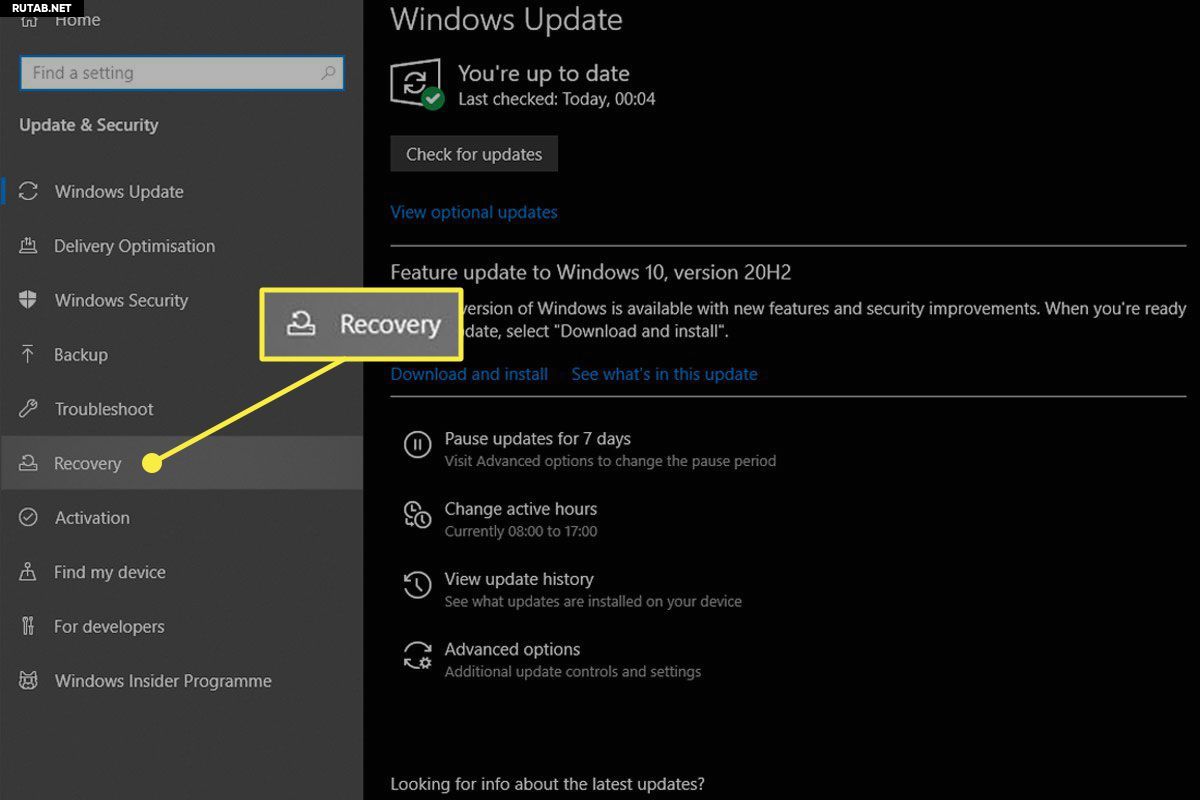Click the Find my device person icon
Screen dimensions: 1200x800
(29, 572)
